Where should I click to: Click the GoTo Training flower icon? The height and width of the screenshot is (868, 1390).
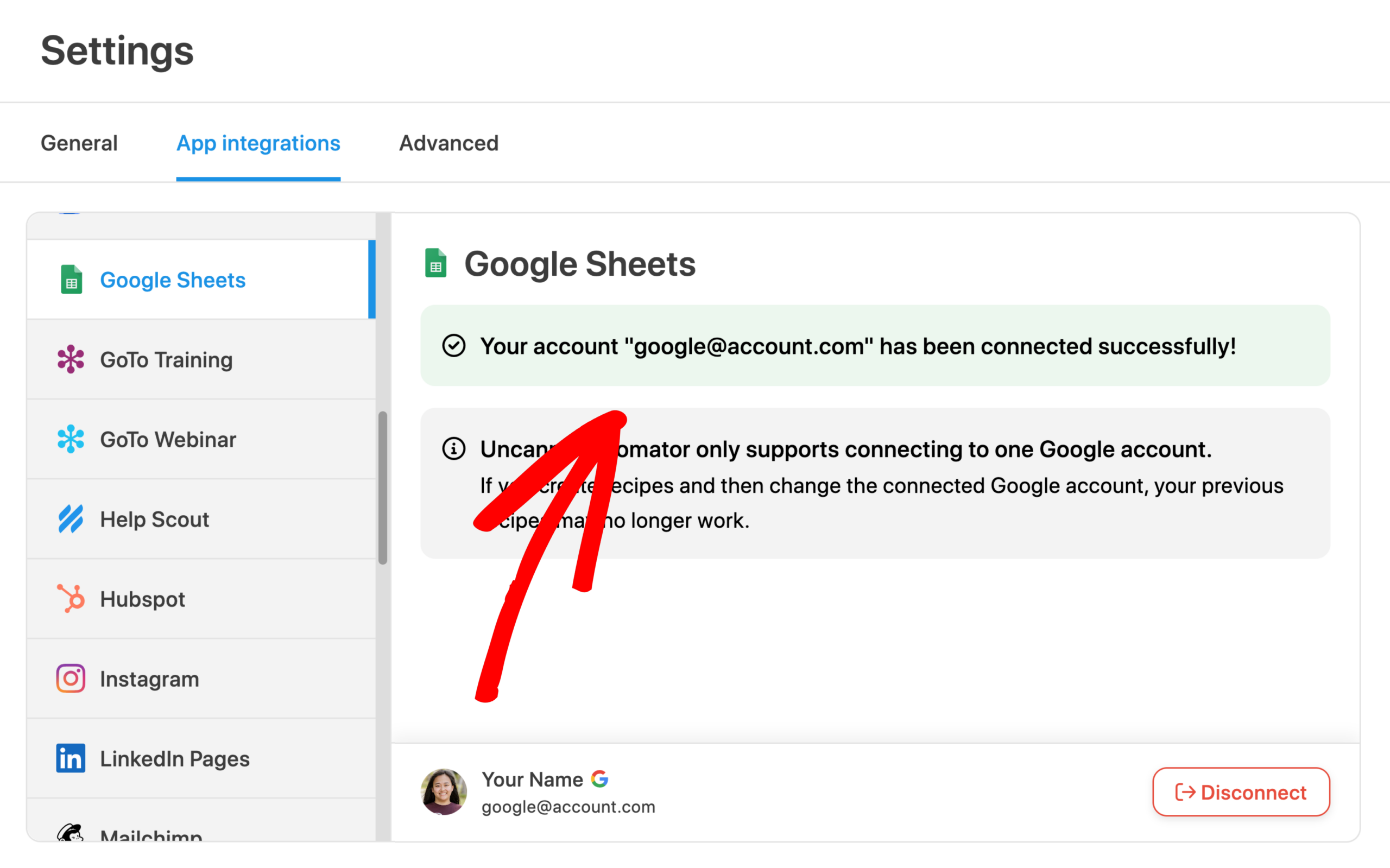[71, 359]
